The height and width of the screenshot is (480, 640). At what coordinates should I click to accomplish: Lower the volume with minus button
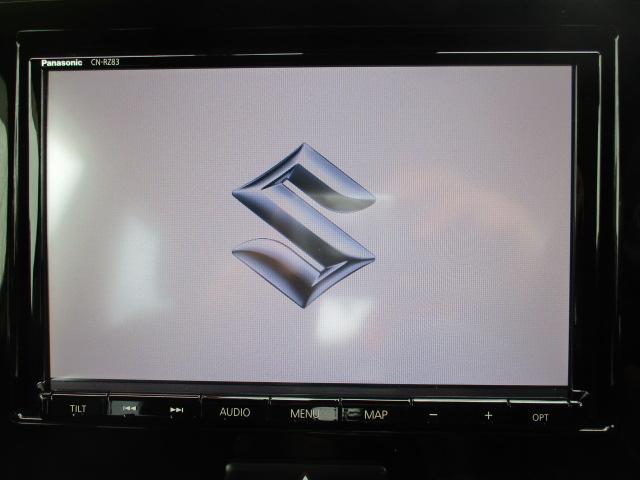coord(433,415)
